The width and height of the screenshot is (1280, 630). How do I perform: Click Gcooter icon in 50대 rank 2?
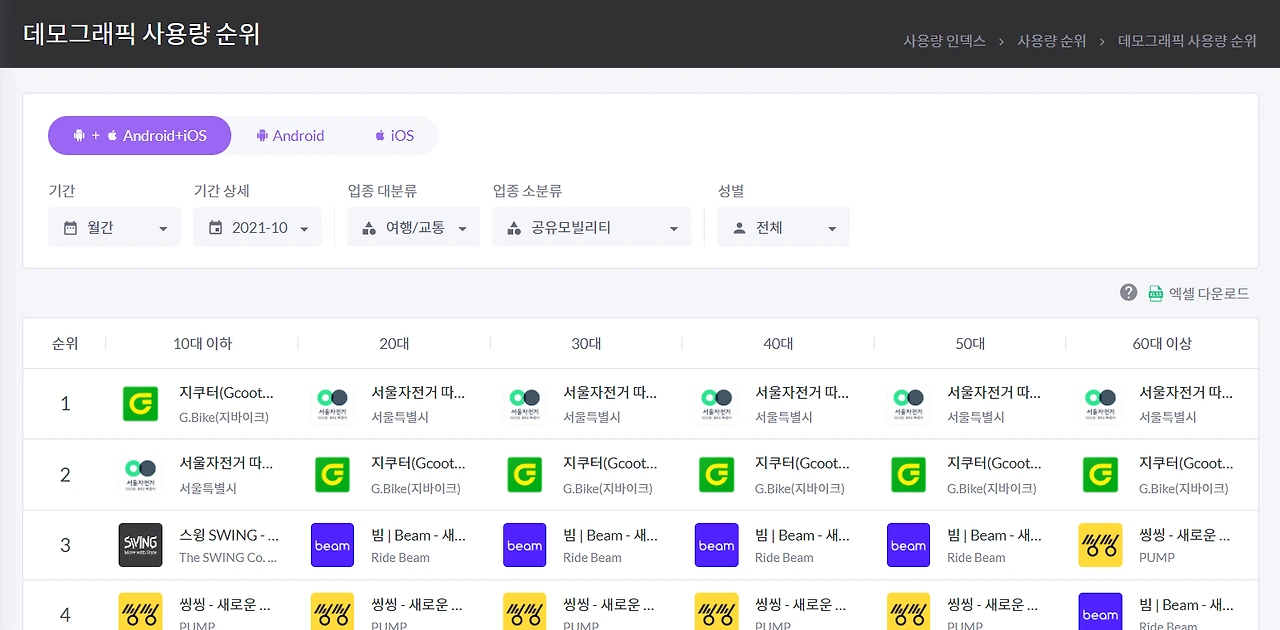(908, 475)
